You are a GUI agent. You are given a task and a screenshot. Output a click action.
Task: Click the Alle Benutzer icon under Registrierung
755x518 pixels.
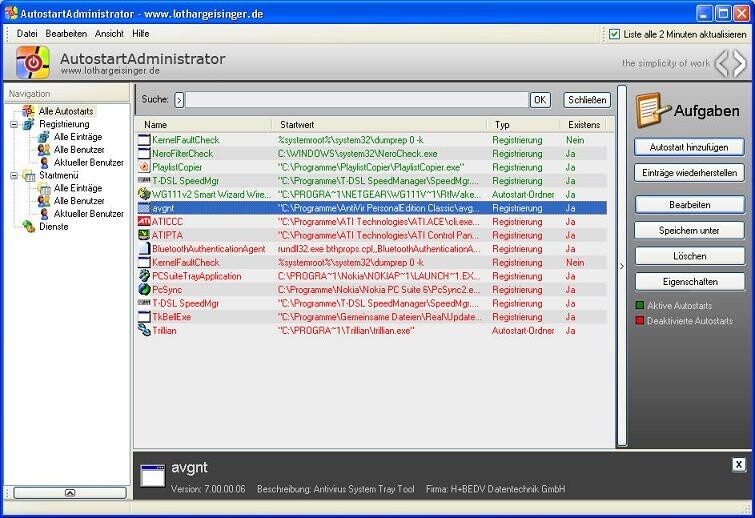click(x=44, y=150)
